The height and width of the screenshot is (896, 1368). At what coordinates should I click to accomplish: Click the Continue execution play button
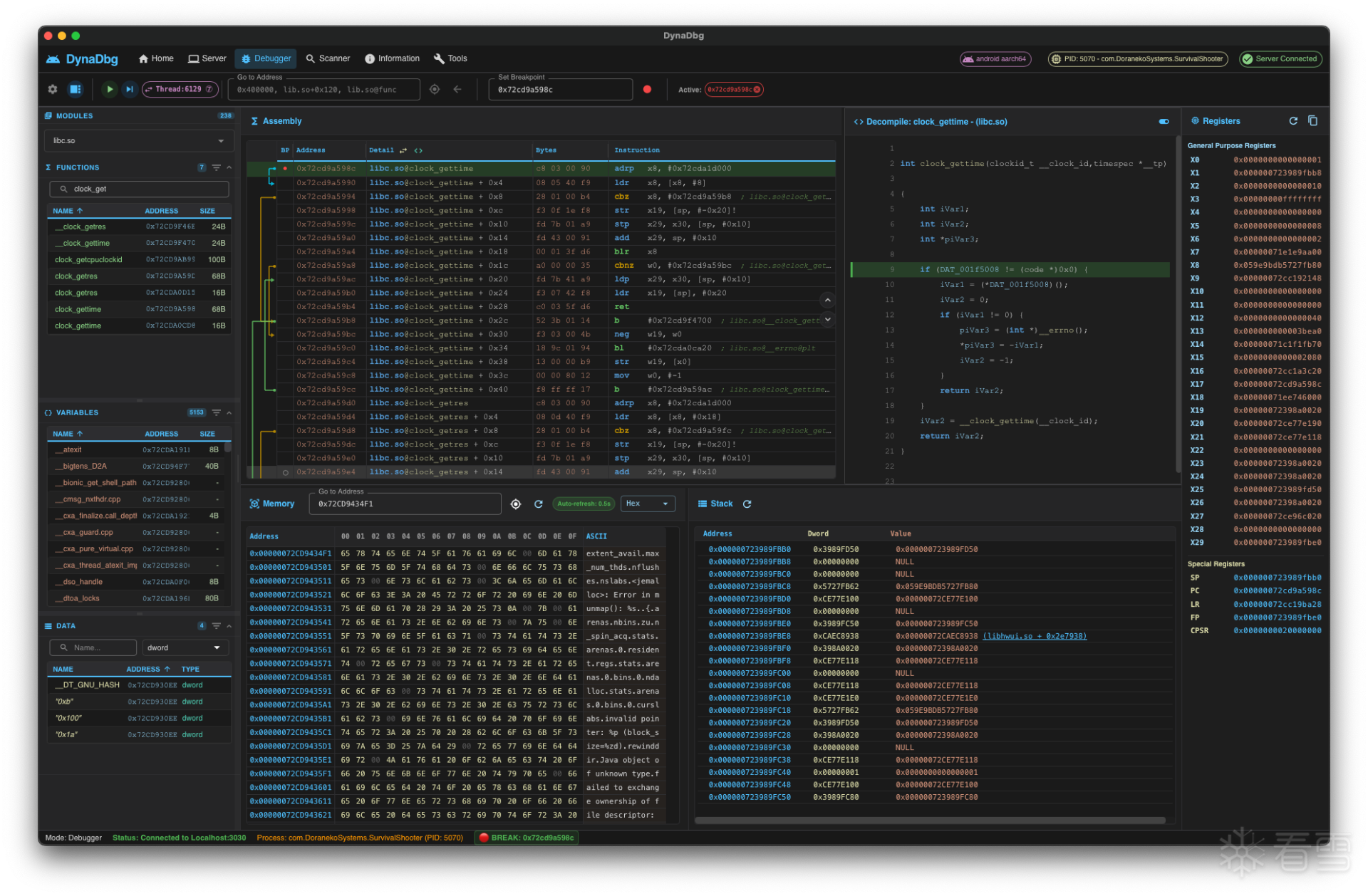pyautogui.click(x=109, y=89)
